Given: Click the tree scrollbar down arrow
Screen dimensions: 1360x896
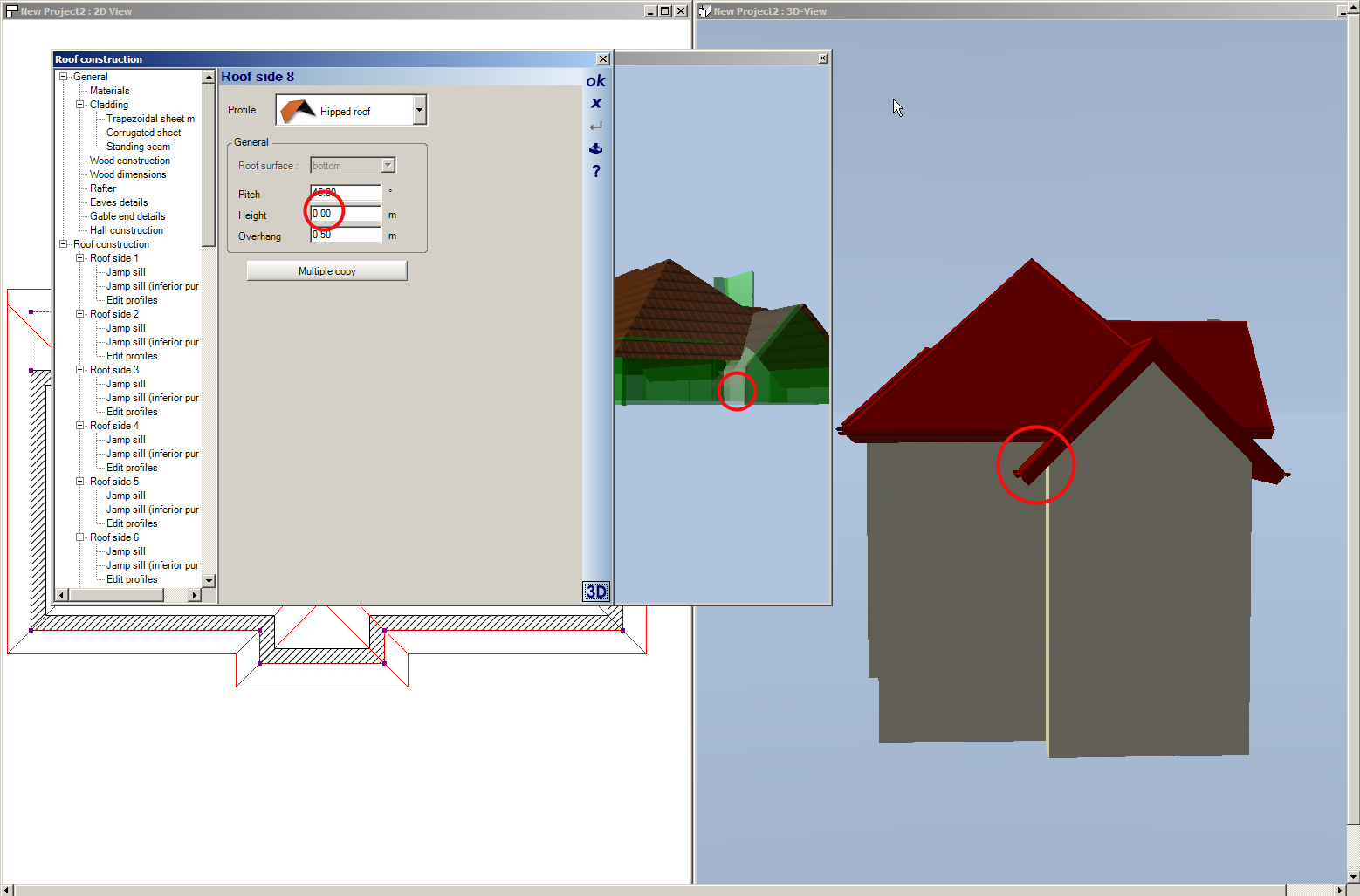Looking at the screenshot, I should 209,580.
